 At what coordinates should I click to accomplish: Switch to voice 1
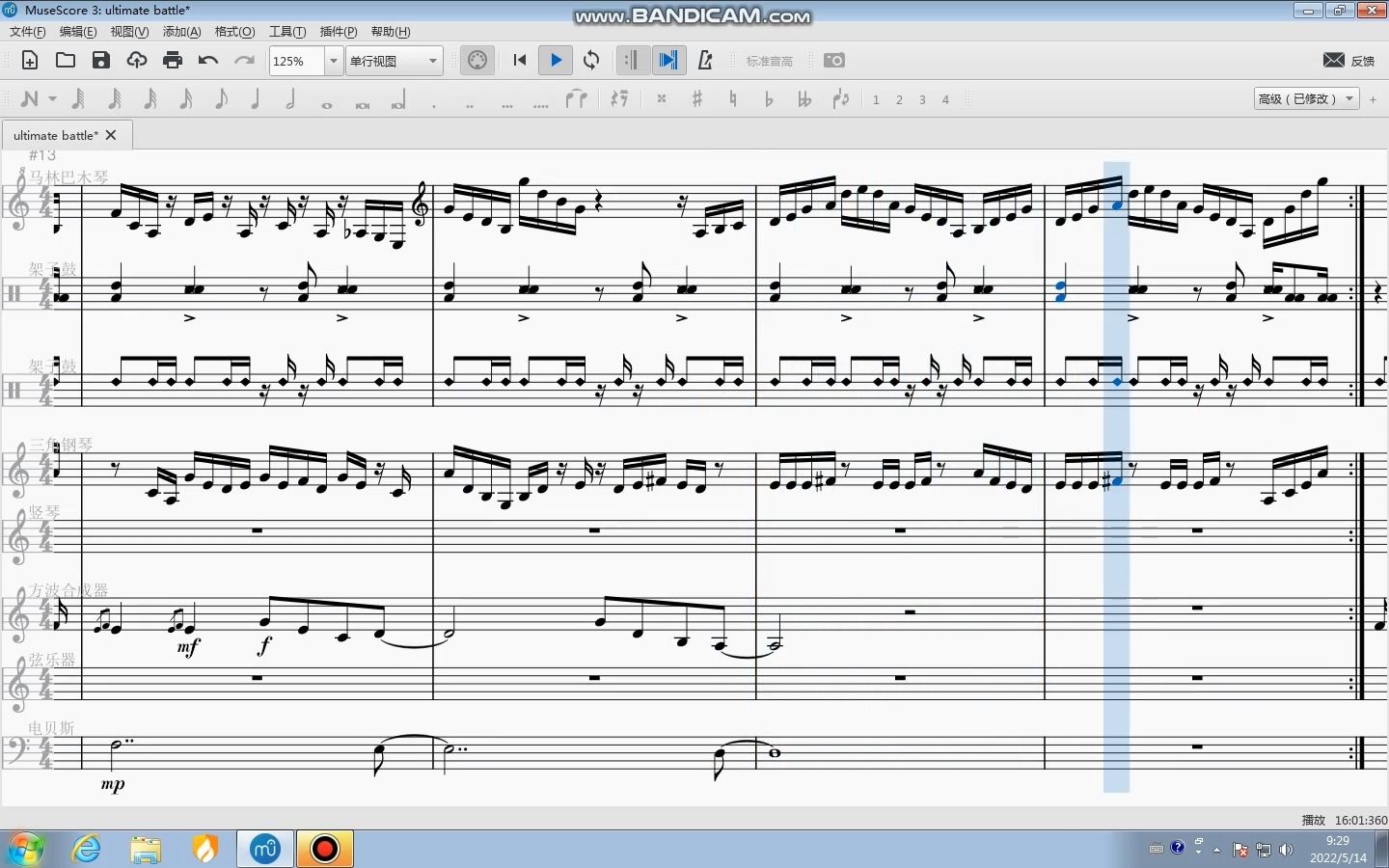tap(876, 99)
